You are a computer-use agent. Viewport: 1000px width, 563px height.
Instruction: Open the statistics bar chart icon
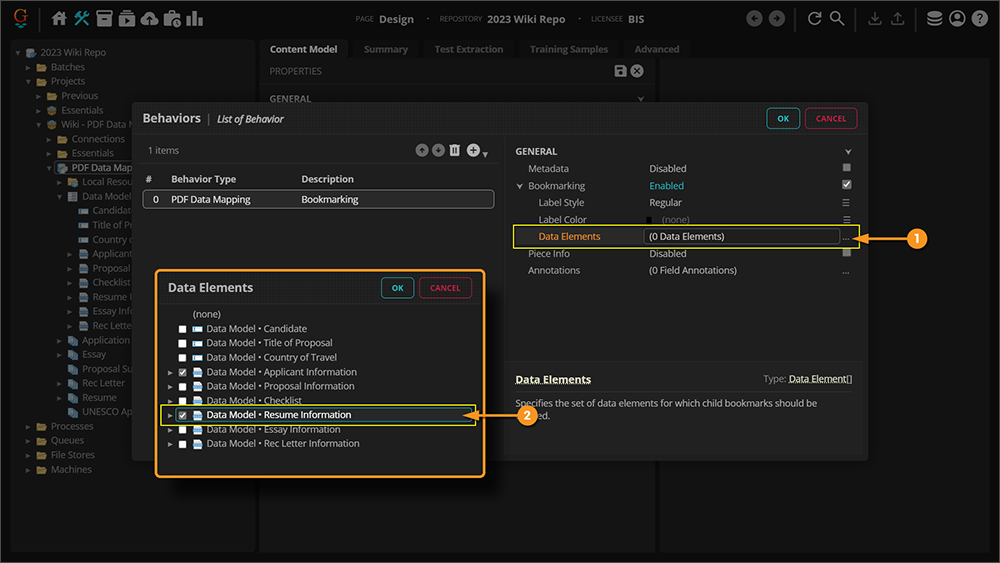194,19
